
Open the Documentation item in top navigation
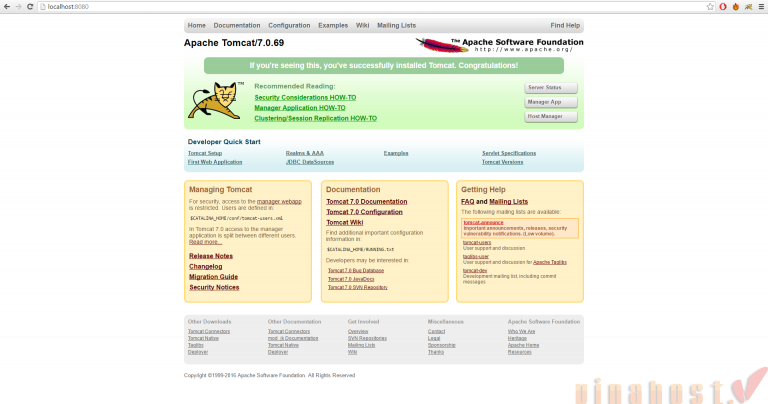pyautogui.click(x=236, y=25)
